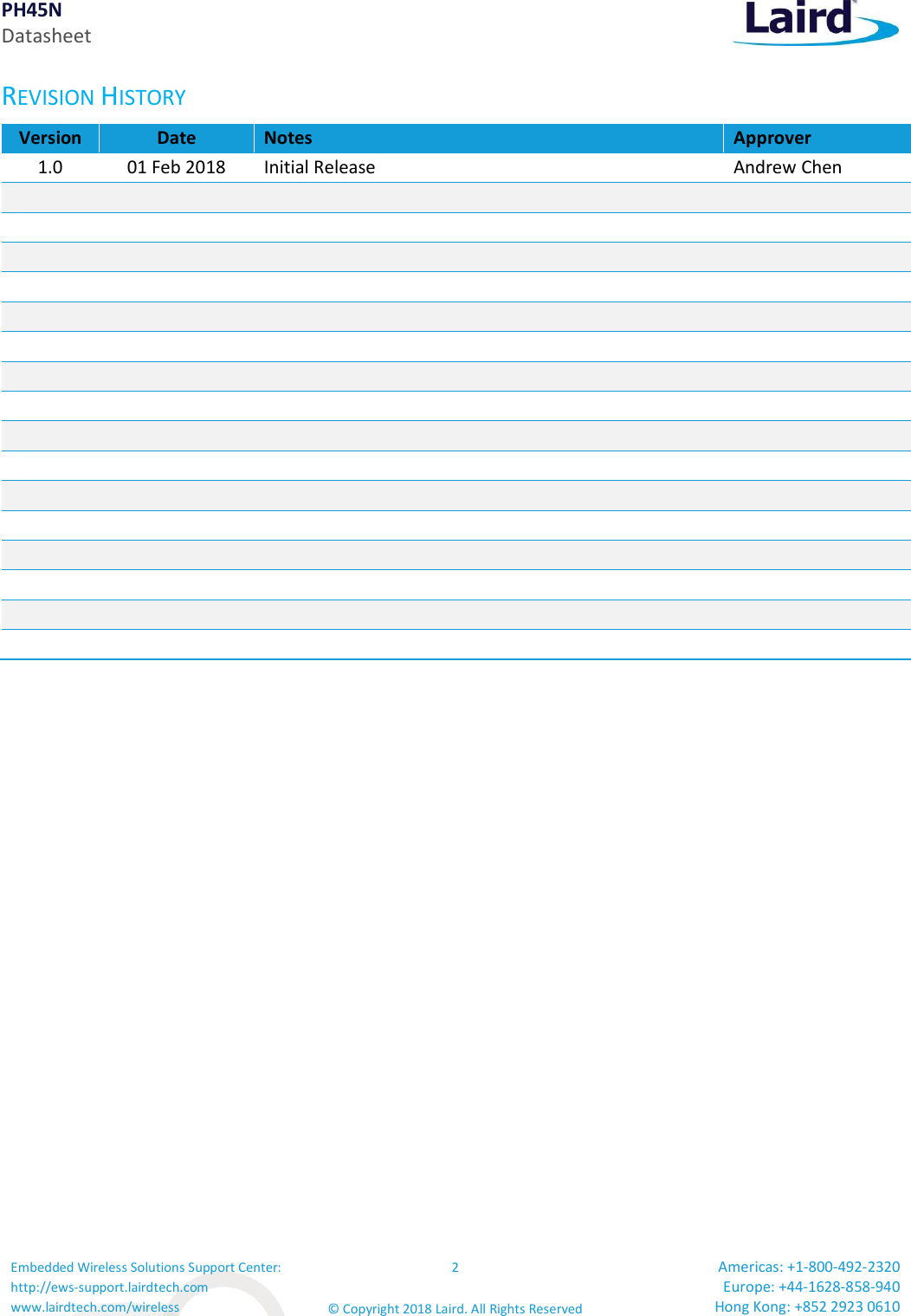Select the Notes column header
The image size is (911, 1316).
click(x=488, y=139)
